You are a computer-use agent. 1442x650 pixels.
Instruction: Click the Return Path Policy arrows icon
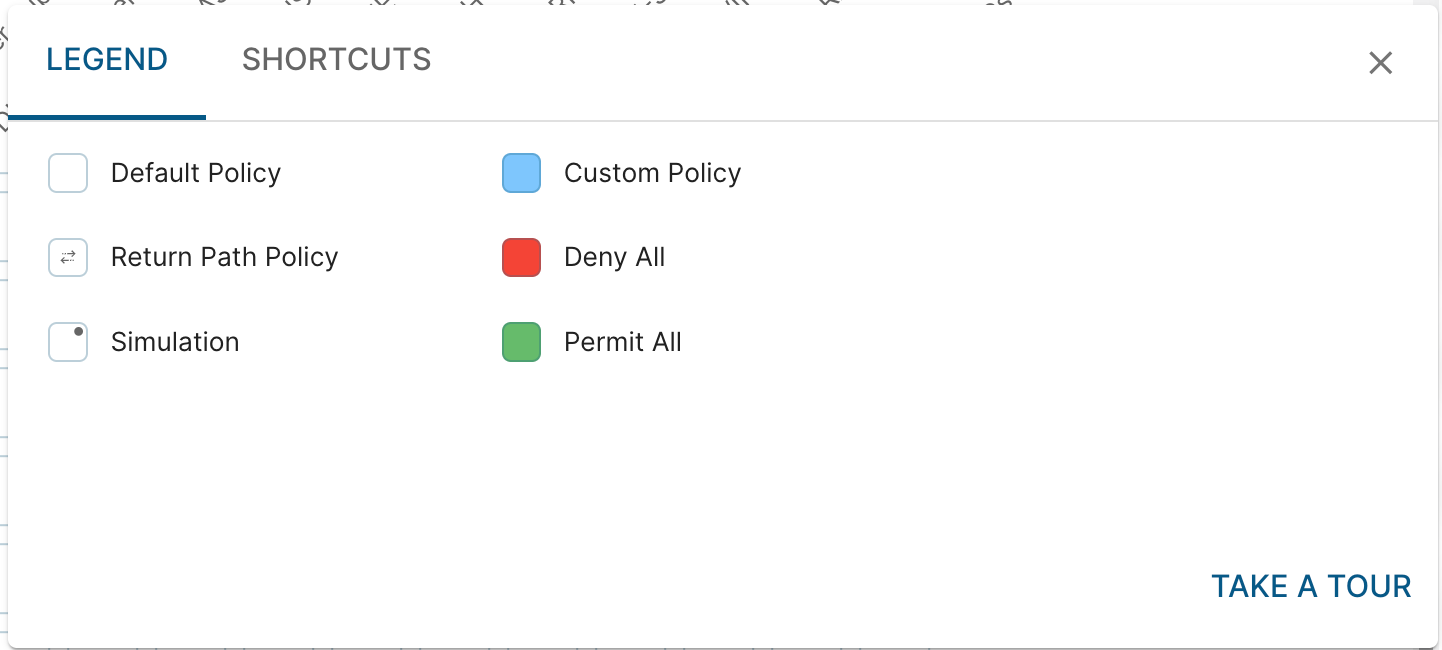click(68, 257)
